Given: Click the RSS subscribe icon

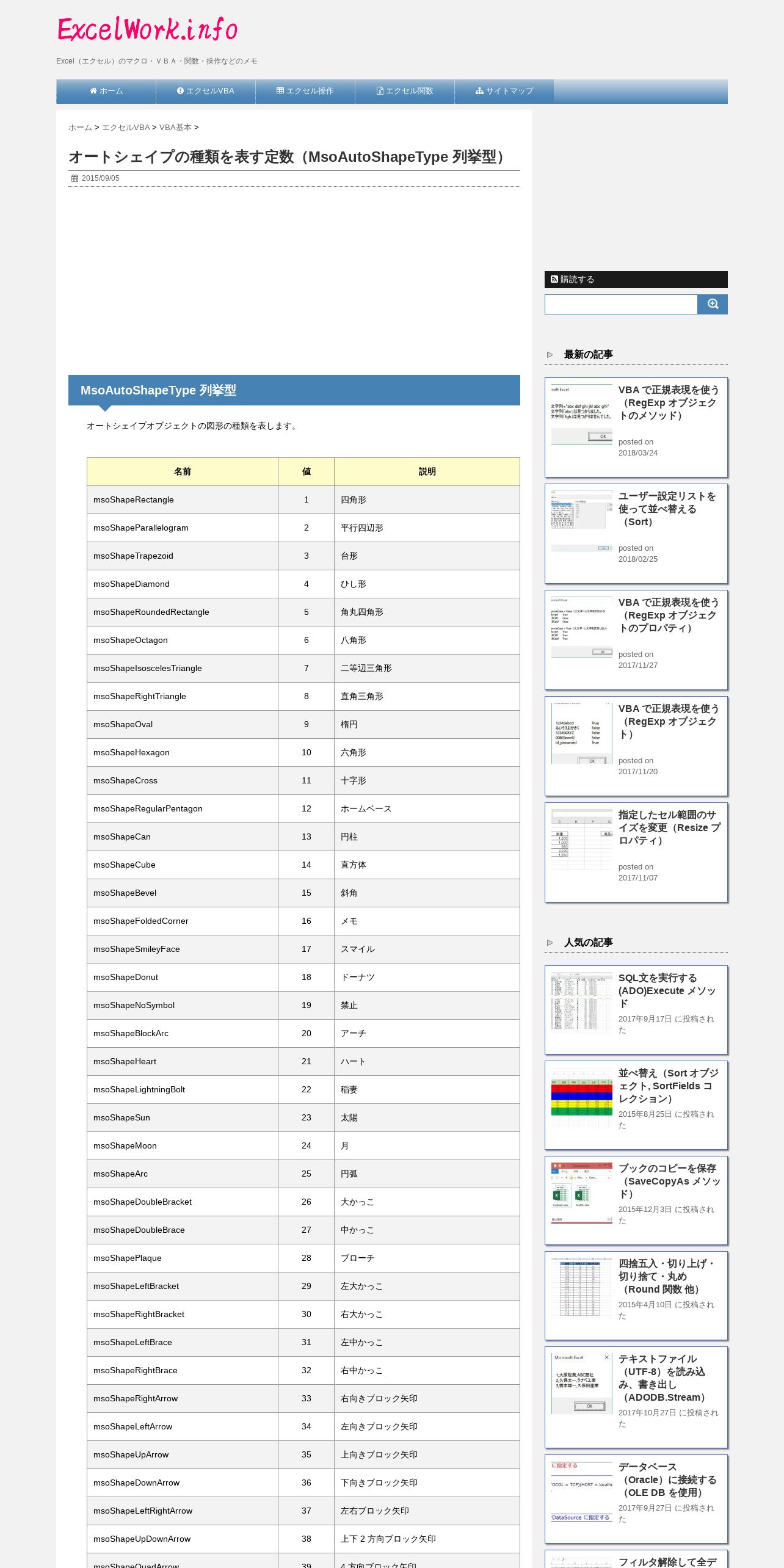Looking at the screenshot, I should tap(554, 279).
